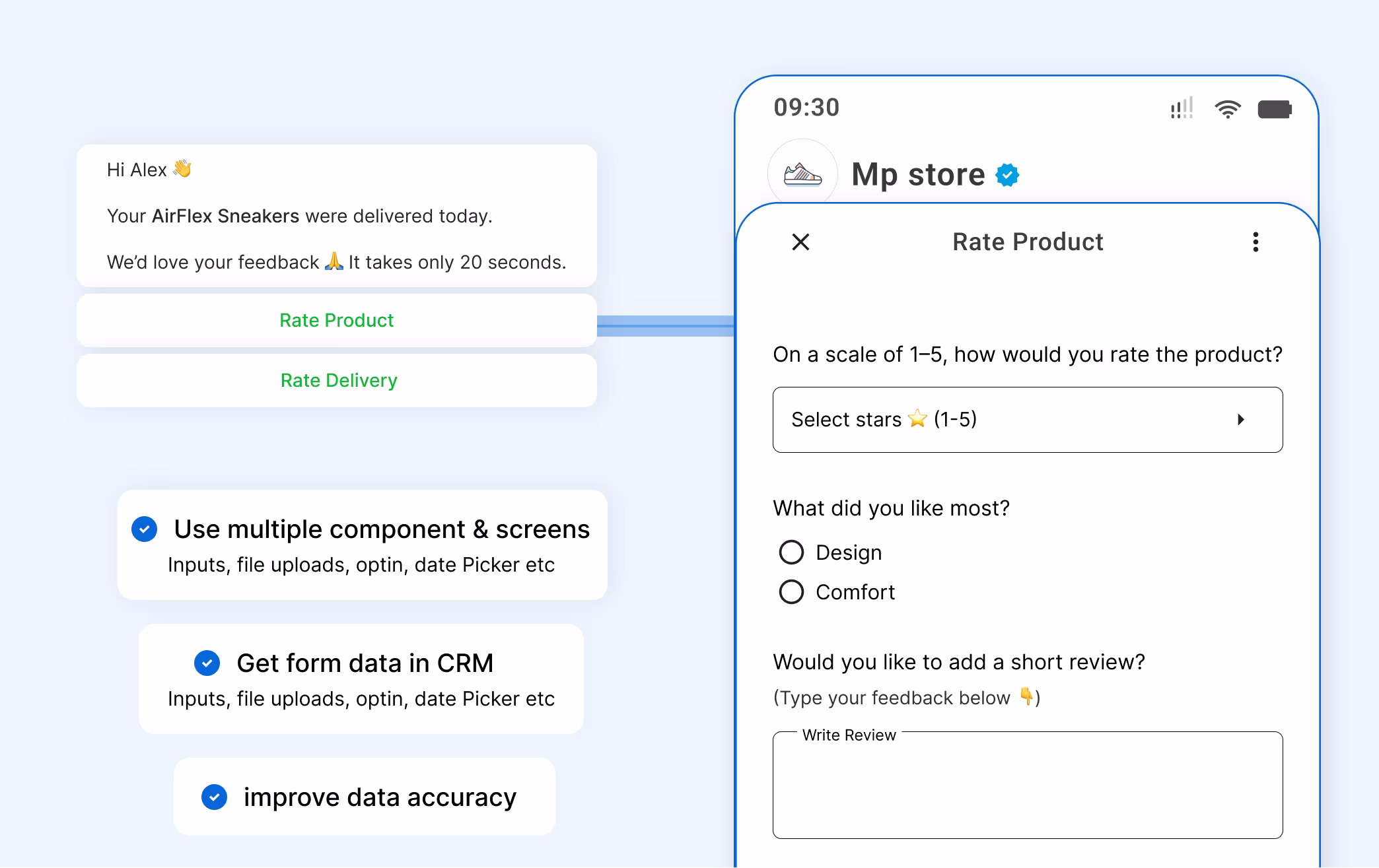Click the 'AirFlex Sneakers' product name
Image resolution: width=1379 pixels, height=868 pixels.
point(225,217)
